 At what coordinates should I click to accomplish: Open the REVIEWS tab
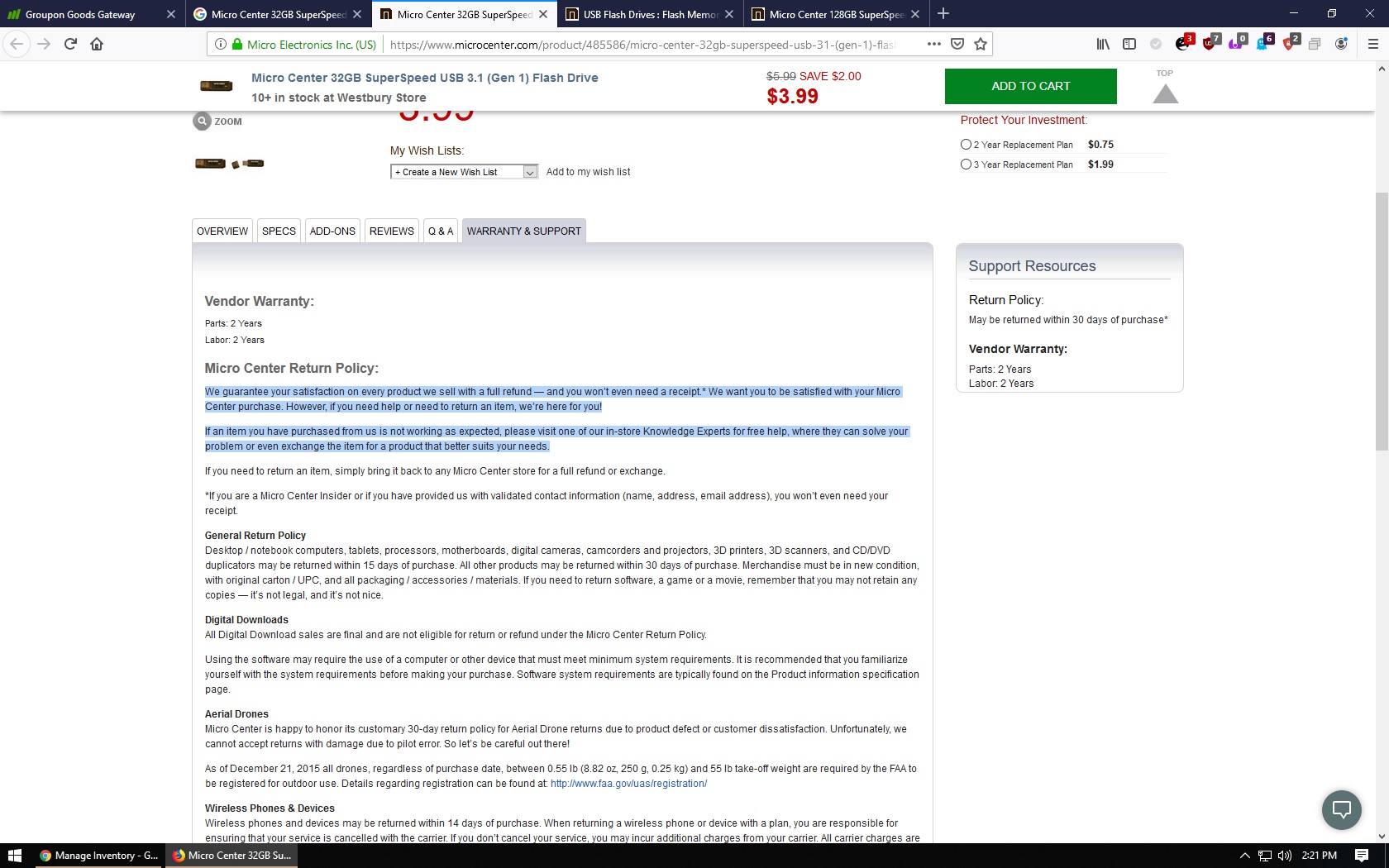pyautogui.click(x=391, y=231)
